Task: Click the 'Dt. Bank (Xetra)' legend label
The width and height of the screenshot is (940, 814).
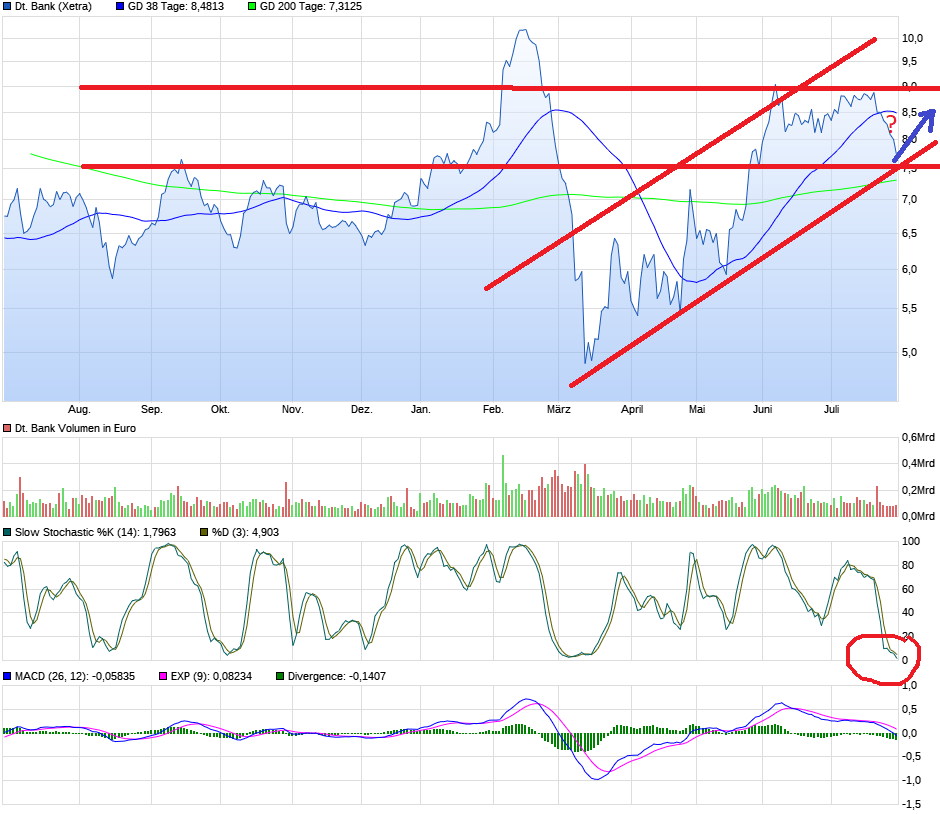Action: click(53, 7)
